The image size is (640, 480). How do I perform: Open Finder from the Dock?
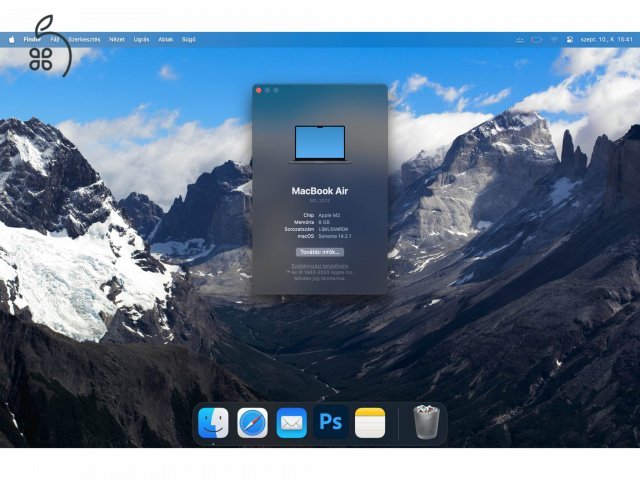[x=213, y=423]
